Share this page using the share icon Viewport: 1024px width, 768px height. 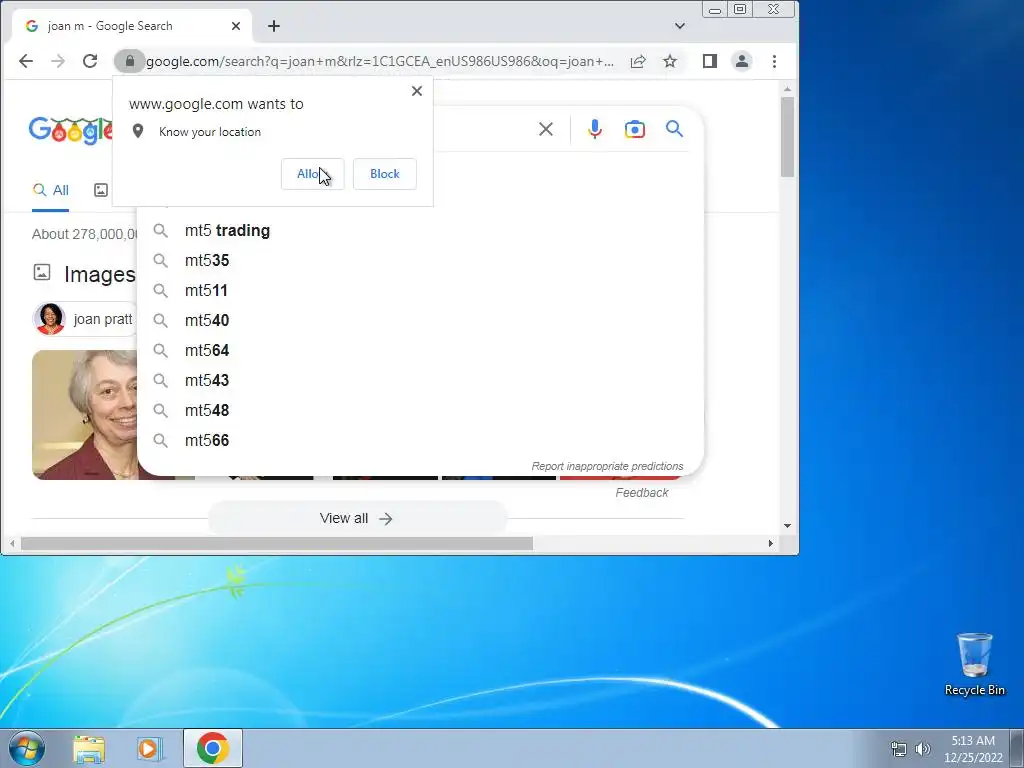coord(638,61)
